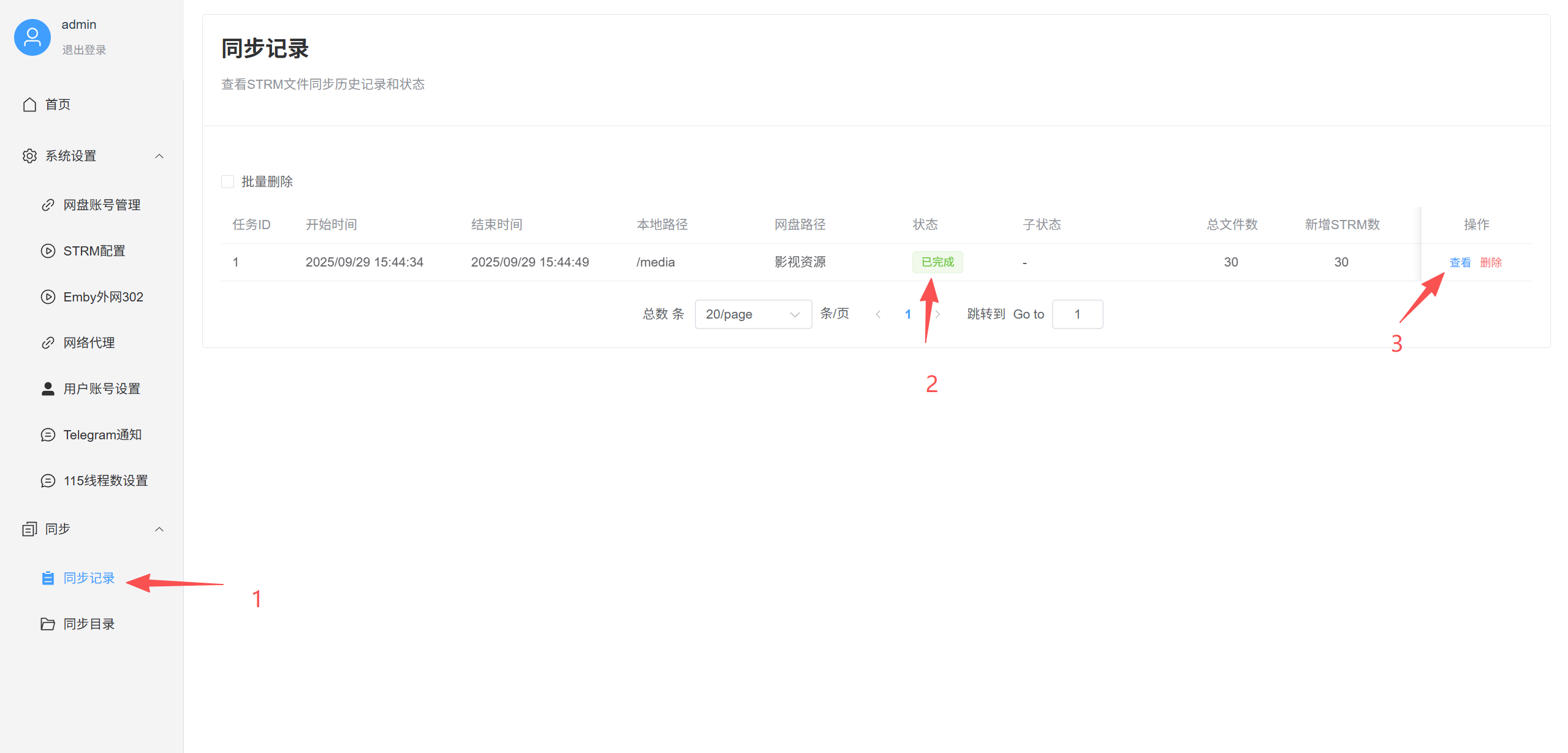Click the admin user avatar icon
This screenshot has width=1568, height=753.
click(x=32, y=37)
